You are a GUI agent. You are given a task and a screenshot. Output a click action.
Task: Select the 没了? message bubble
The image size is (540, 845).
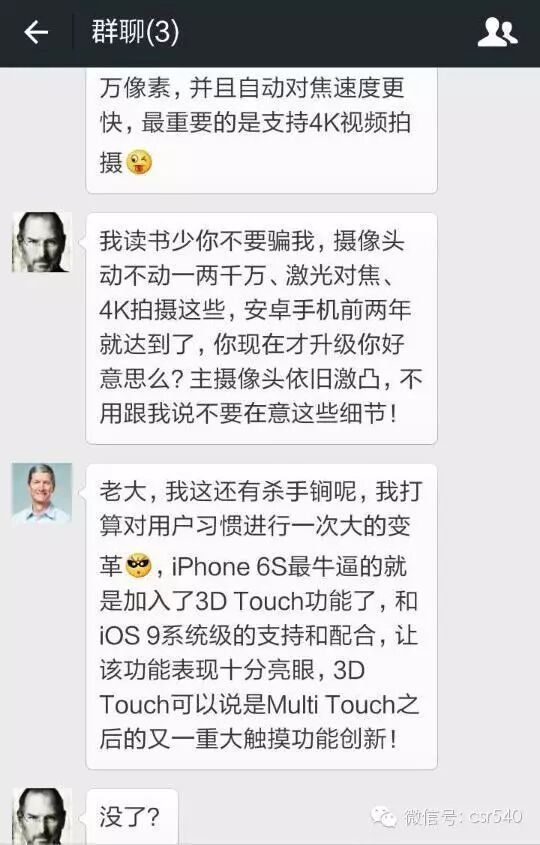pyautogui.click(x=132, y=817)
